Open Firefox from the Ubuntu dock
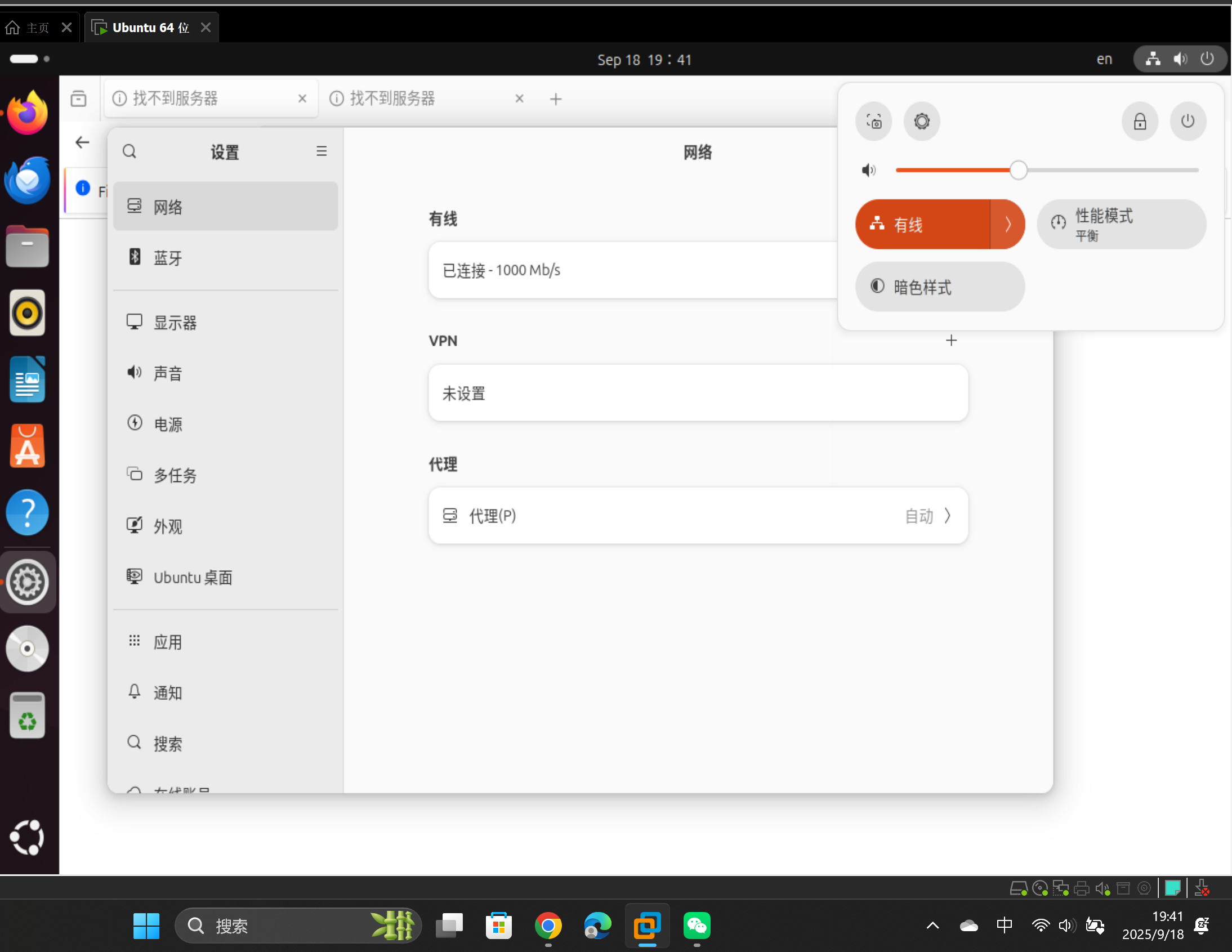This screenshot has width=1232, height=952. 27,111
